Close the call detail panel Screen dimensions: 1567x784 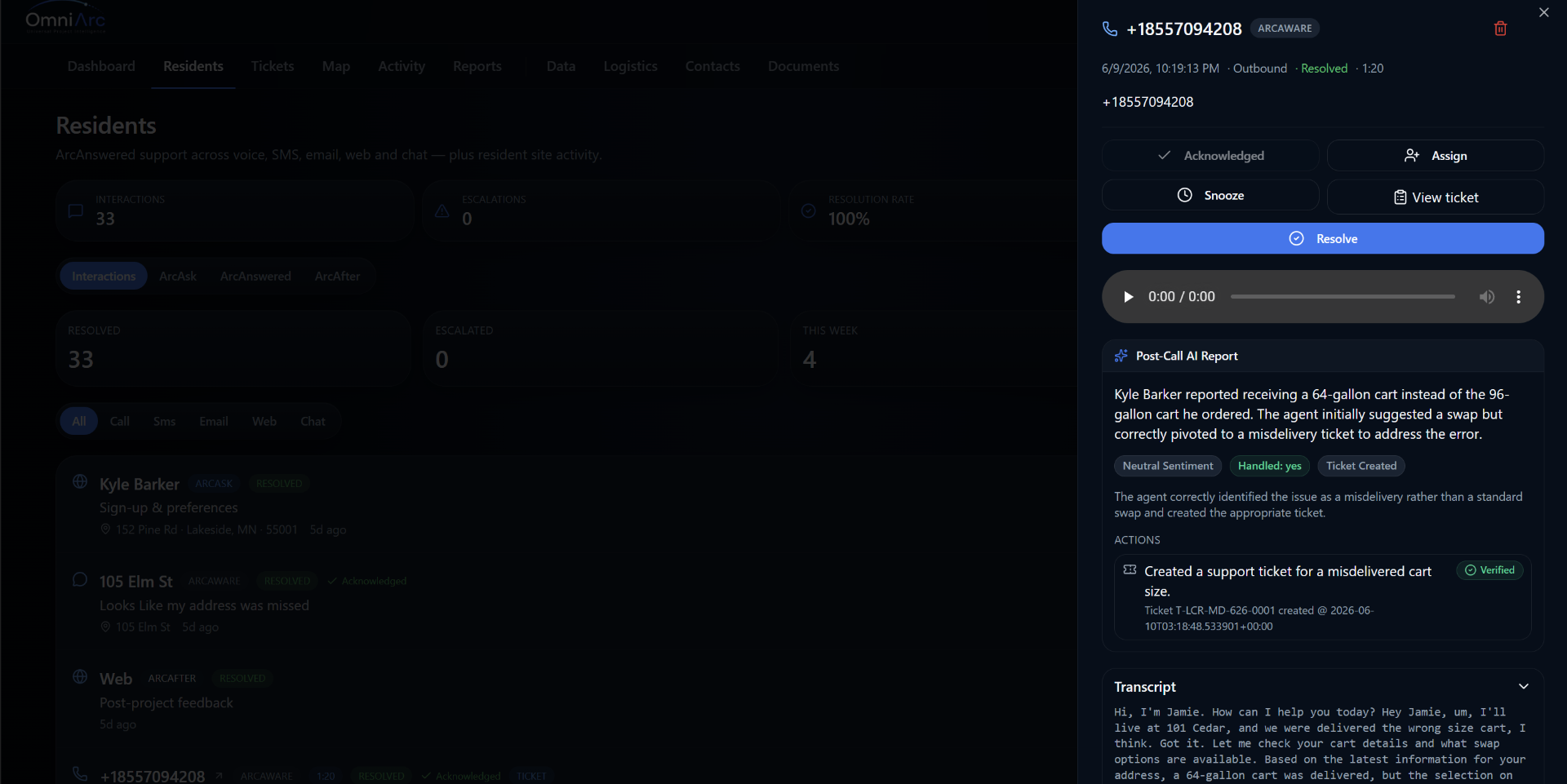coord(1543,12)
